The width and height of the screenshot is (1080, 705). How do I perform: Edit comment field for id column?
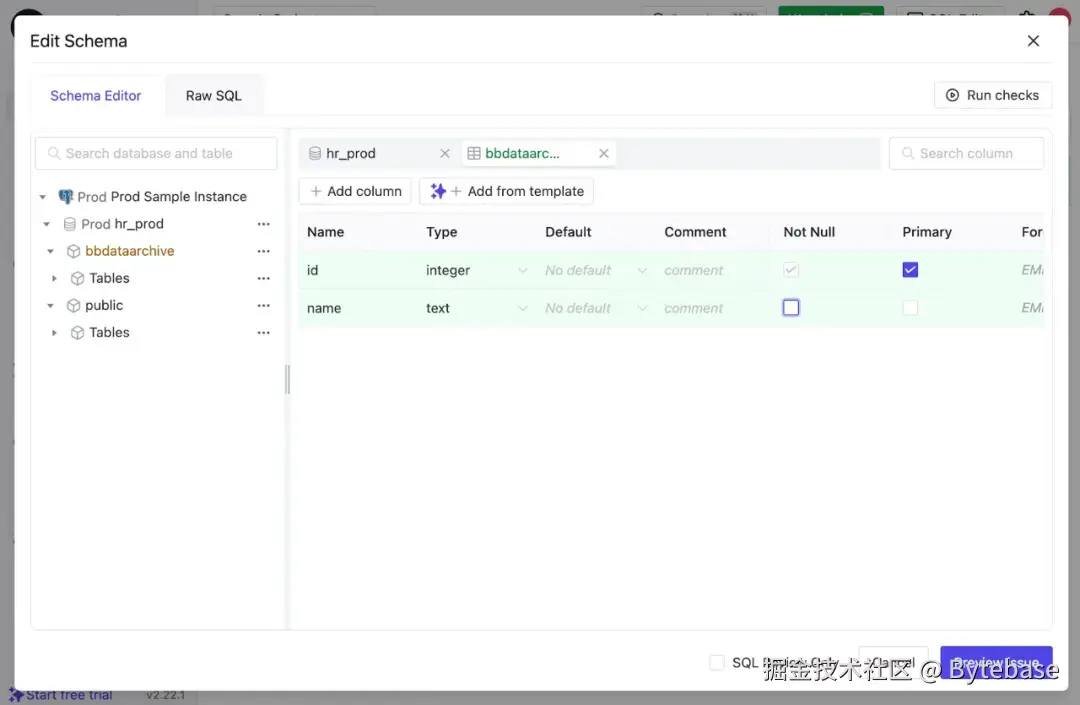pyautogui.click(x=714, y=270)
